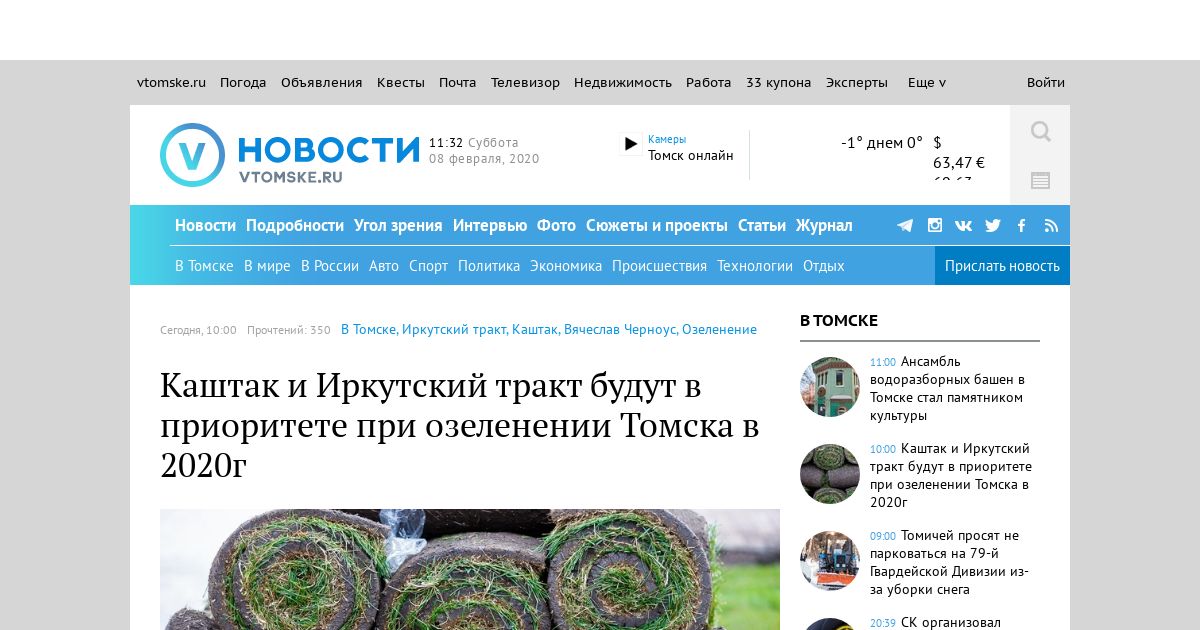Click the news list icon below search
This screenshot has height=630, width=1200.
coord(1040,181)
